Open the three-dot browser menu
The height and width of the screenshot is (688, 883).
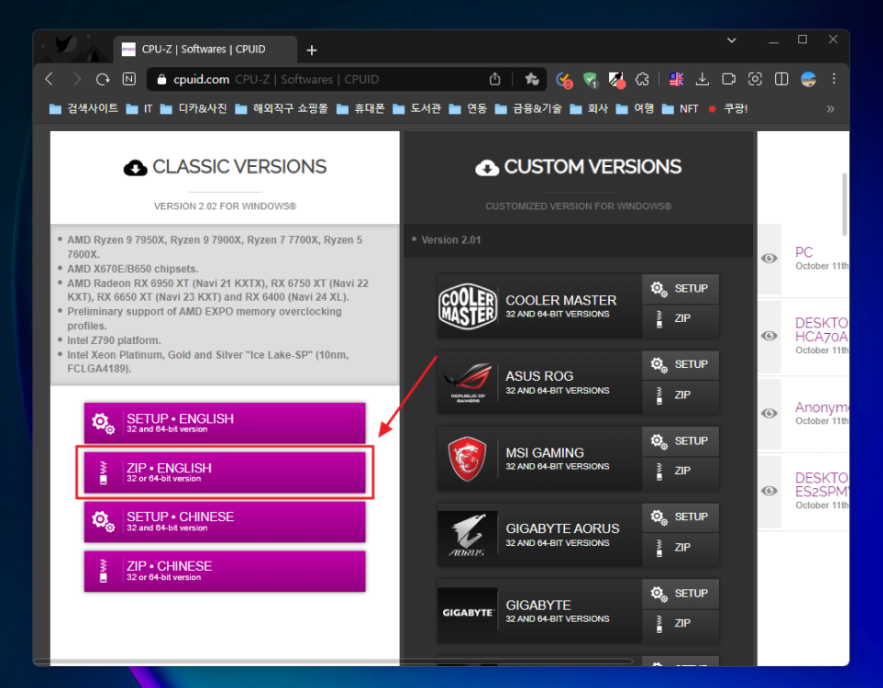tap(834, 79)
